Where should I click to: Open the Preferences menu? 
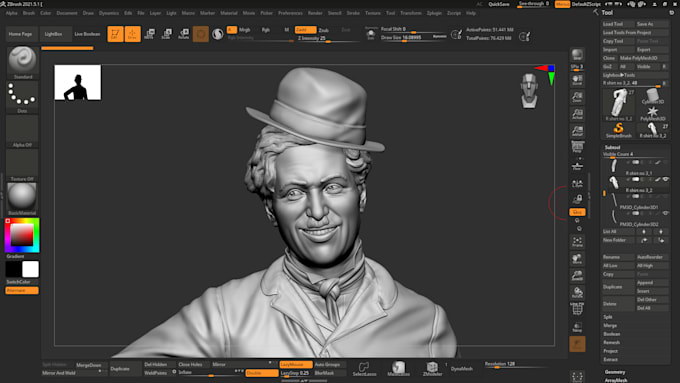[x=290, y=13]
